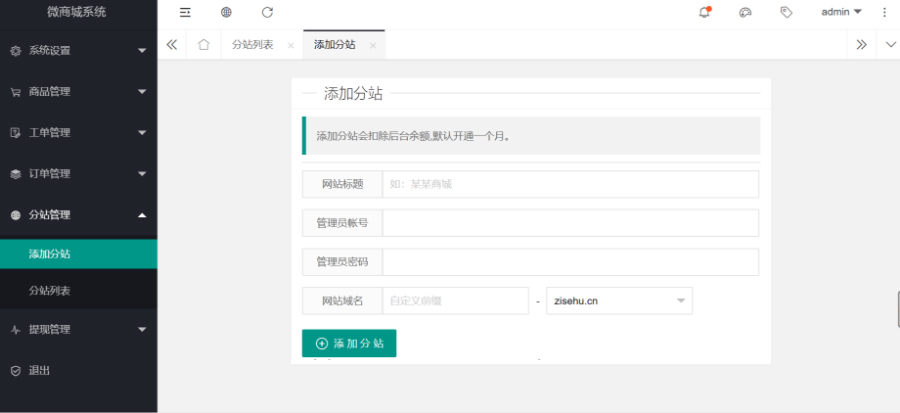
Task: Click the 添加分站 submit button
Action: click(349, 343)
